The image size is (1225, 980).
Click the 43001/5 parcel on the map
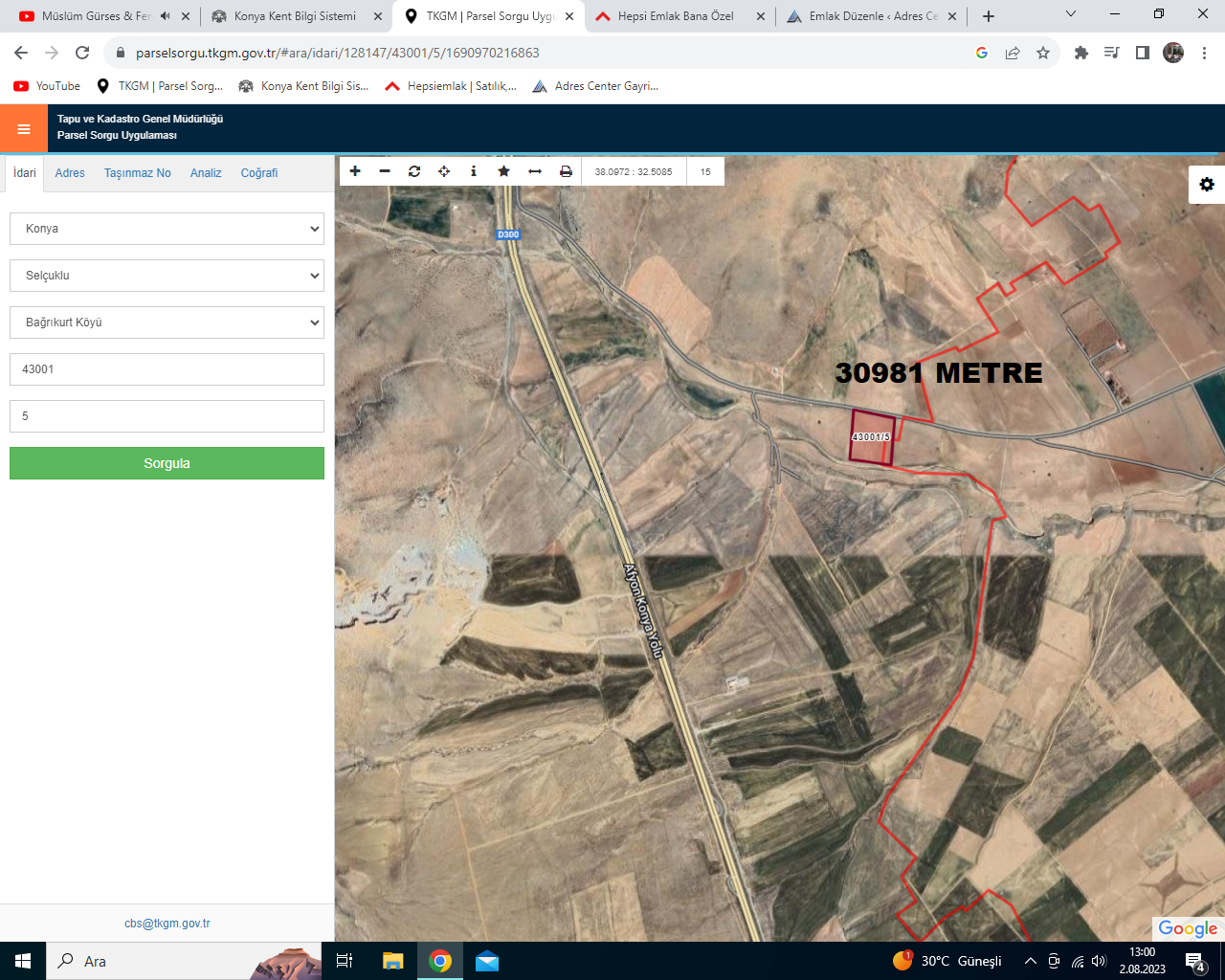pos(872,438)
